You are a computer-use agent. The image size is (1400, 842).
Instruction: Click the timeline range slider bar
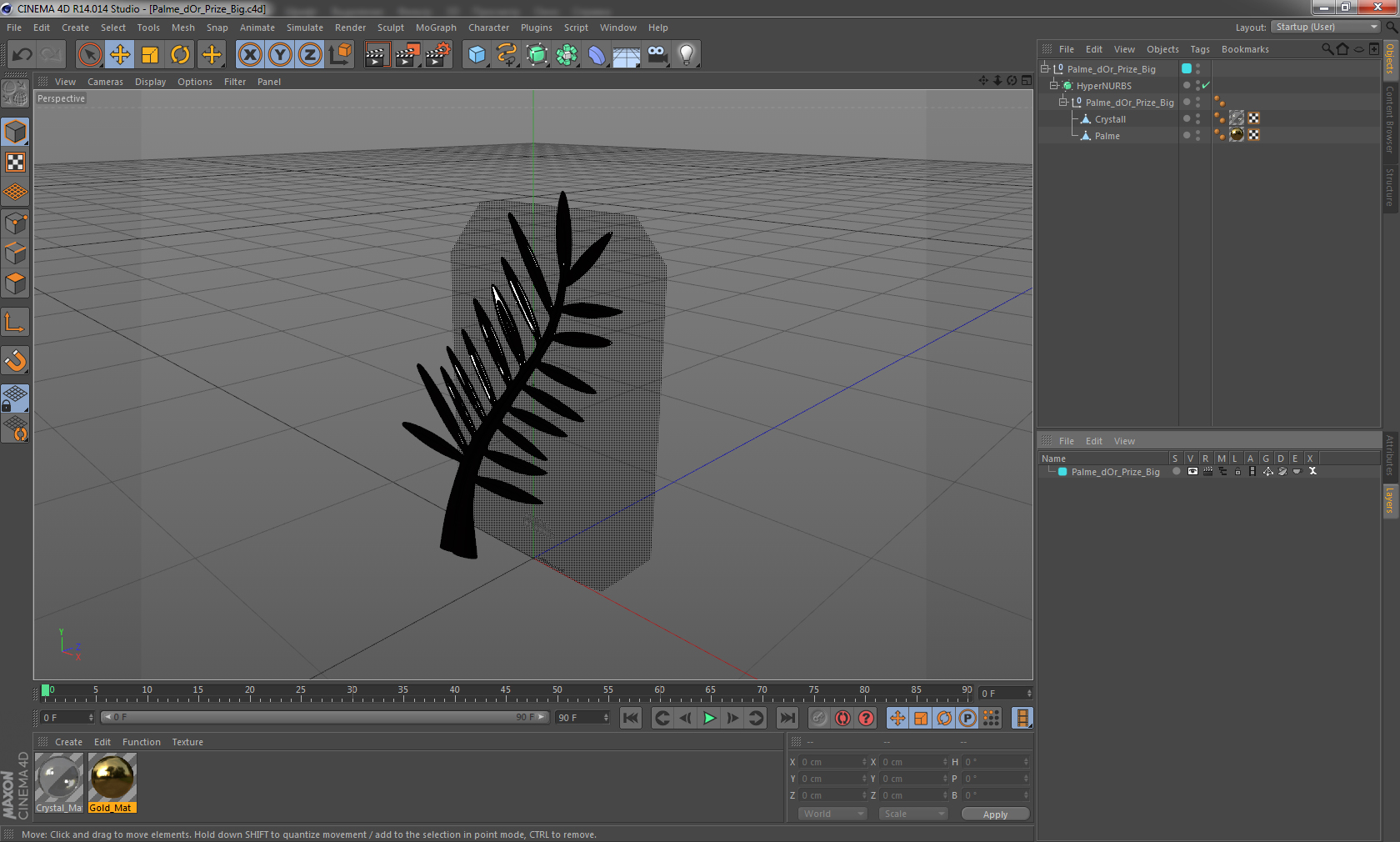click(x=324, y=717)
